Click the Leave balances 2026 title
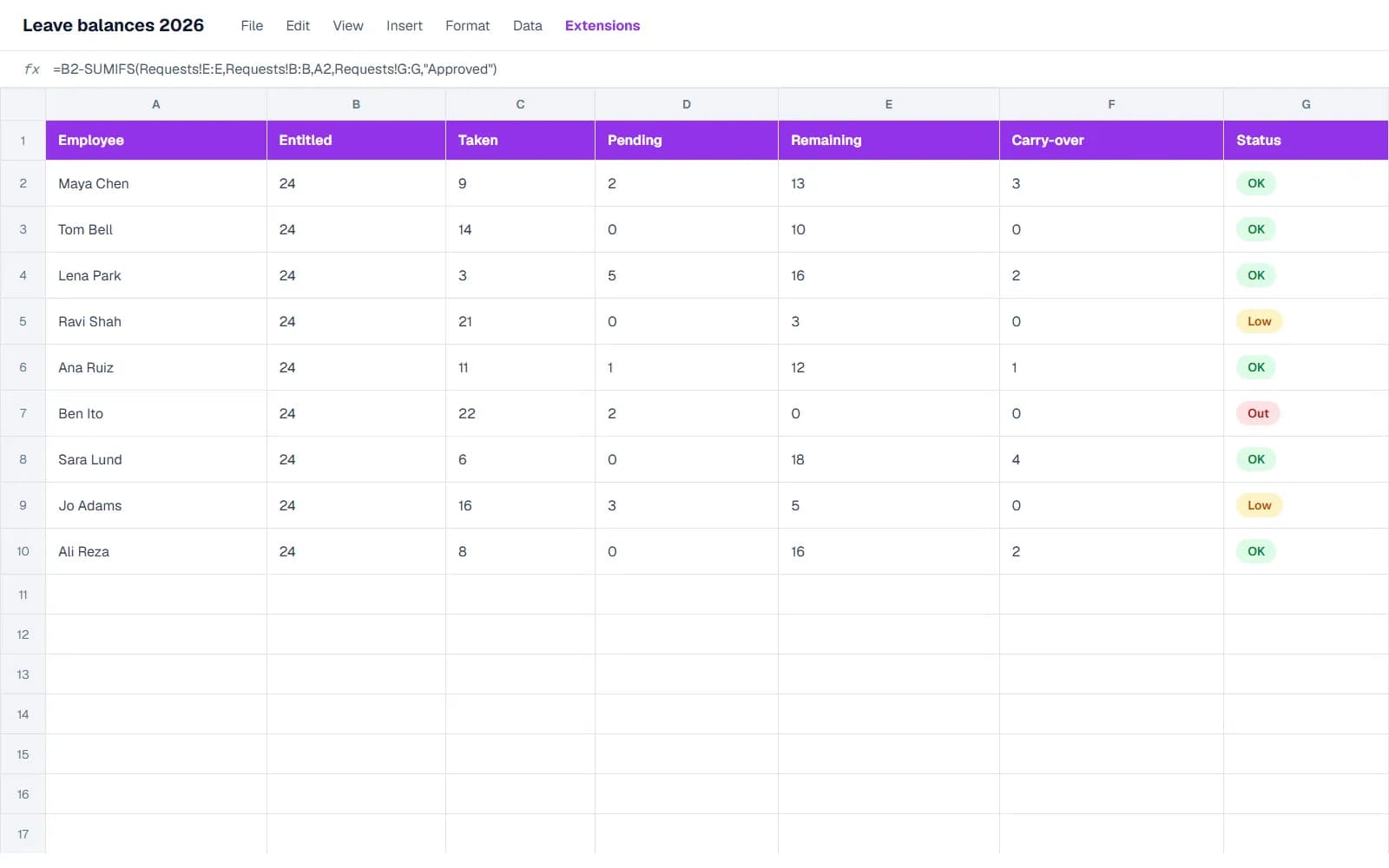This screenshot has width=1389, height=868. [113, 25]
